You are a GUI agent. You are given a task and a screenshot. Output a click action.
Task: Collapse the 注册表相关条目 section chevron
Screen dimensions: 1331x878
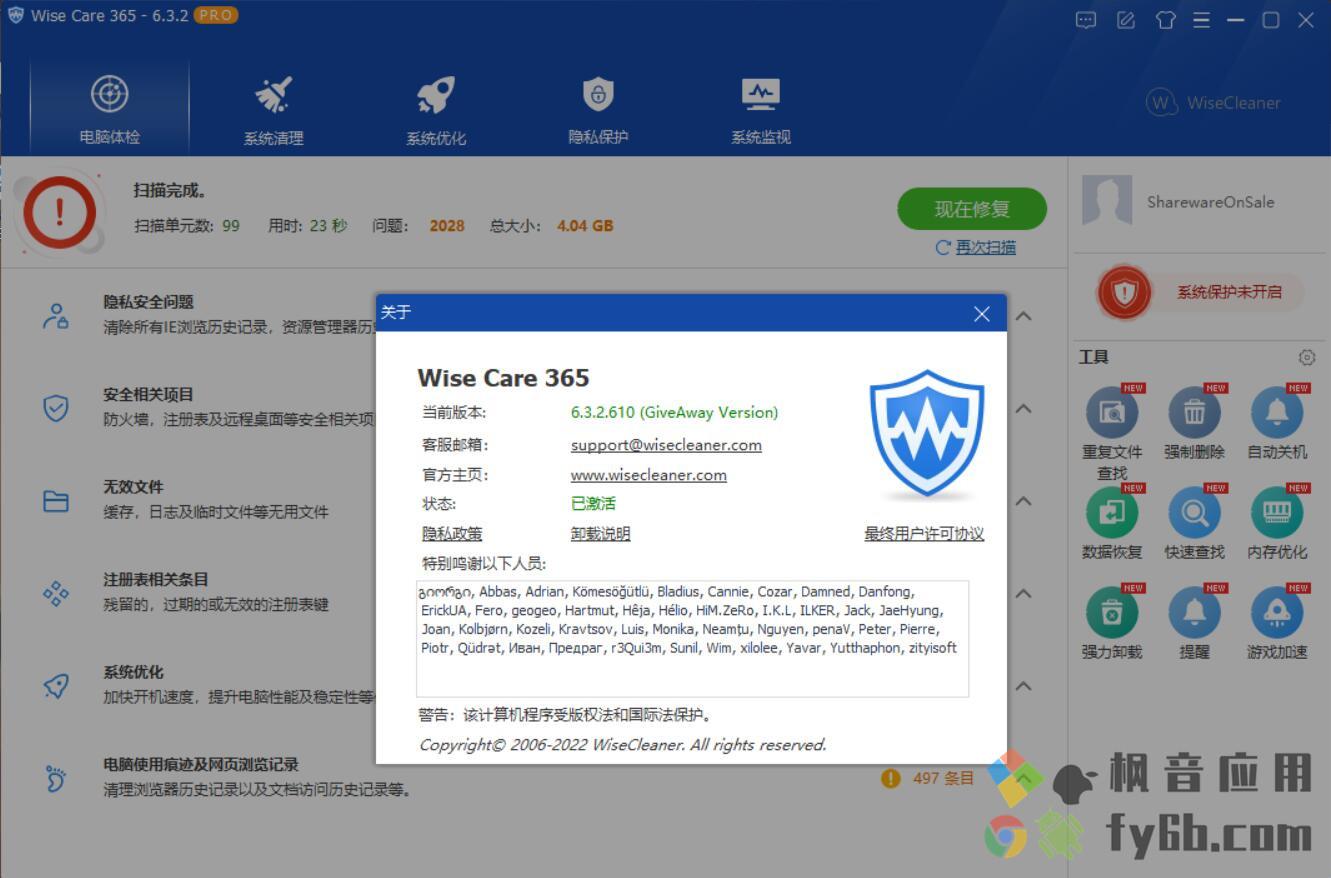pyautogui.click(x=1023, y=593)
